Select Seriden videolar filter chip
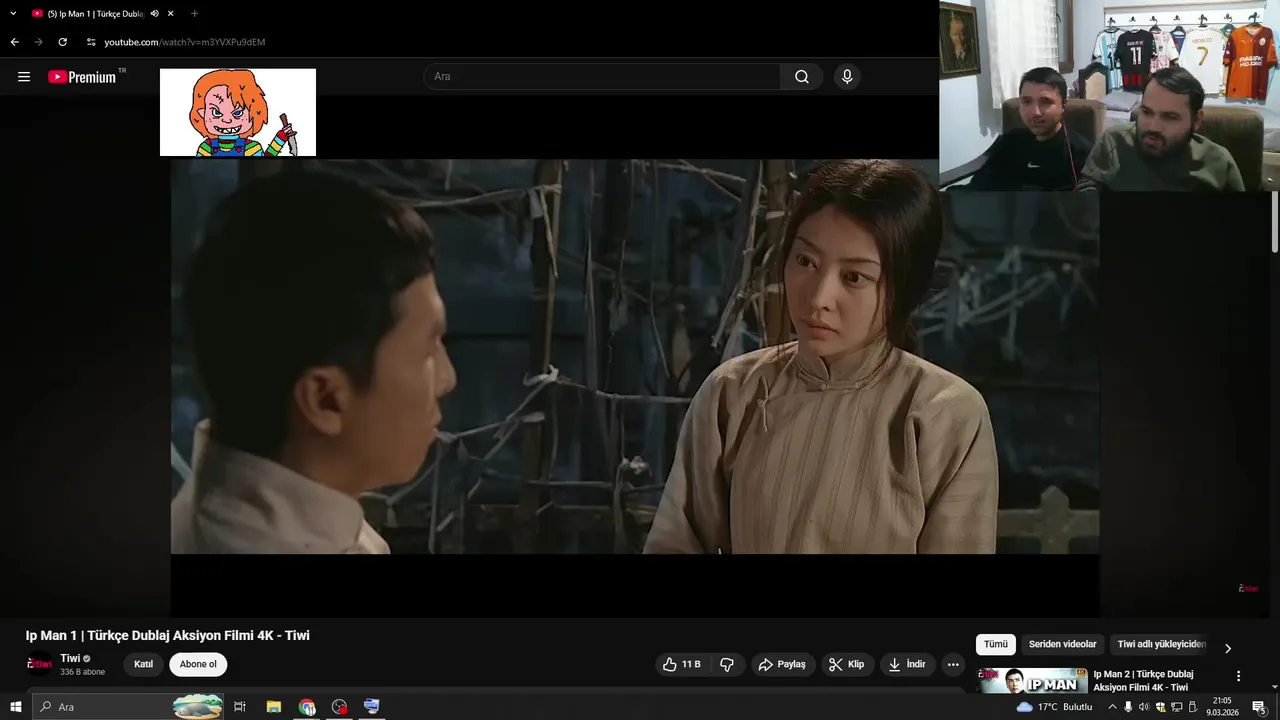1280x720 pixels. [x=1063, y=645]
